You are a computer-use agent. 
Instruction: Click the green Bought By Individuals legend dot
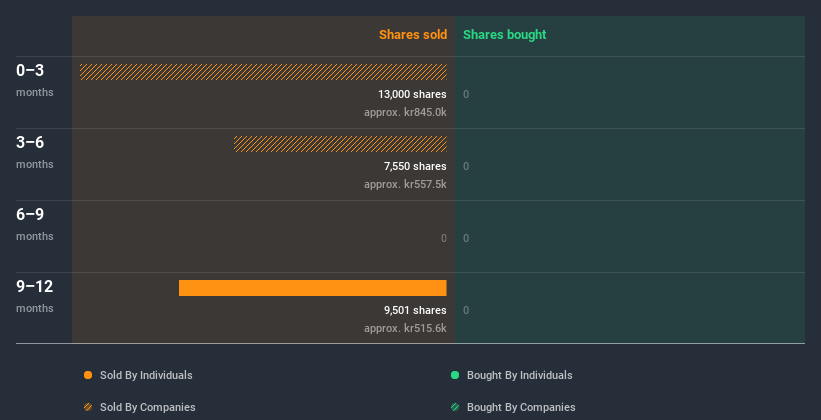click(x=455, y=375)
